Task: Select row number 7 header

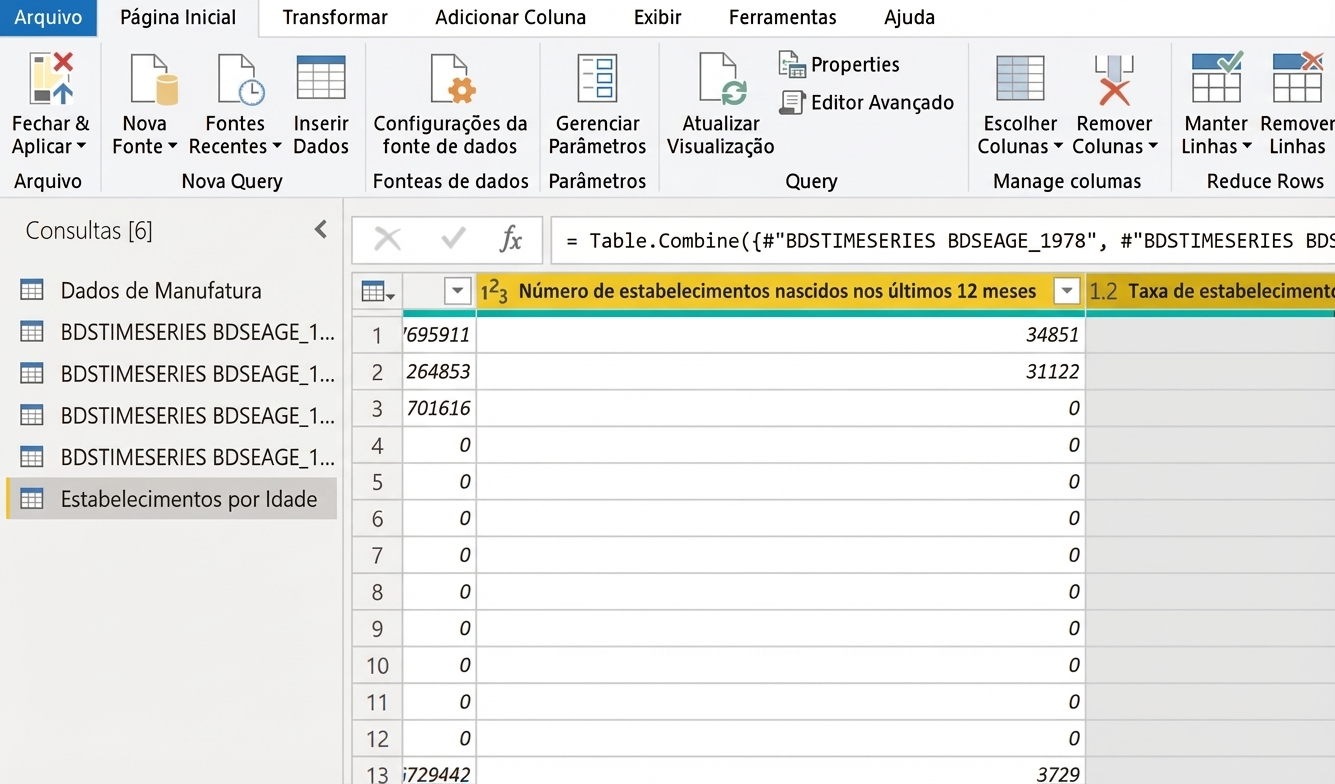Action: coord(377,555)
